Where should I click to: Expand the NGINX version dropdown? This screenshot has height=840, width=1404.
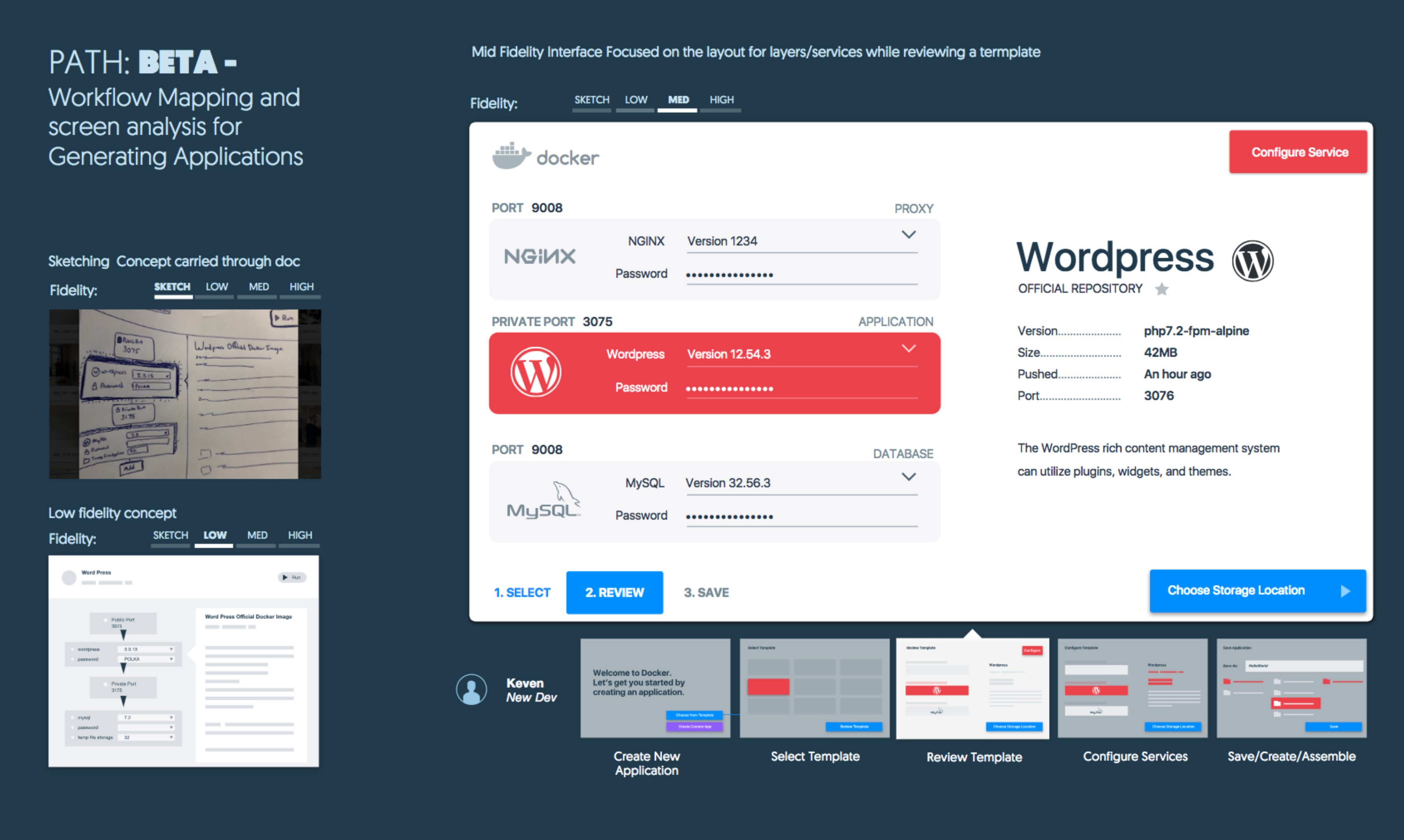coord(909,234)
